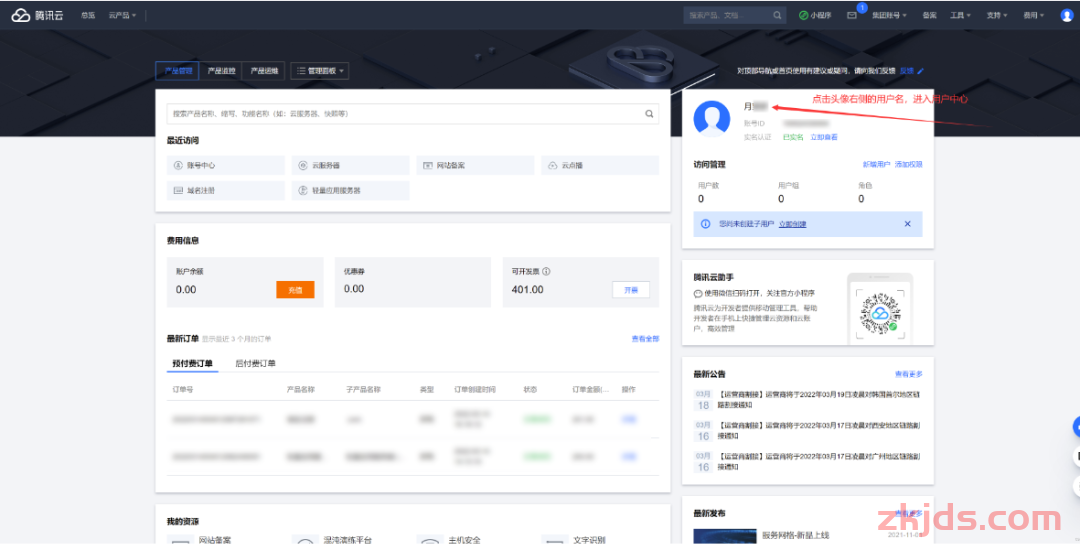Screen dimensions: 1080x550
Task: Click the info icon in sub-user notice
Action: (705, 224)
